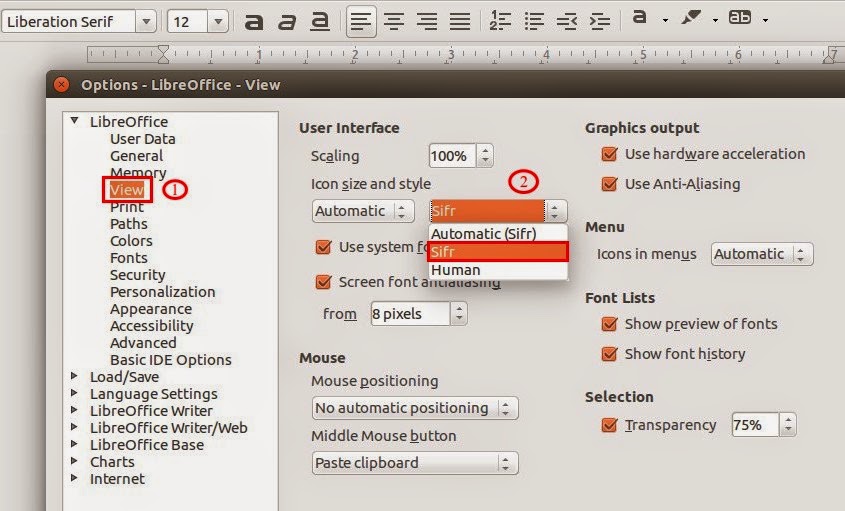Click the horizontal ruler left indent marker
This screenshot has width=845, height=511.
(163, 54)
